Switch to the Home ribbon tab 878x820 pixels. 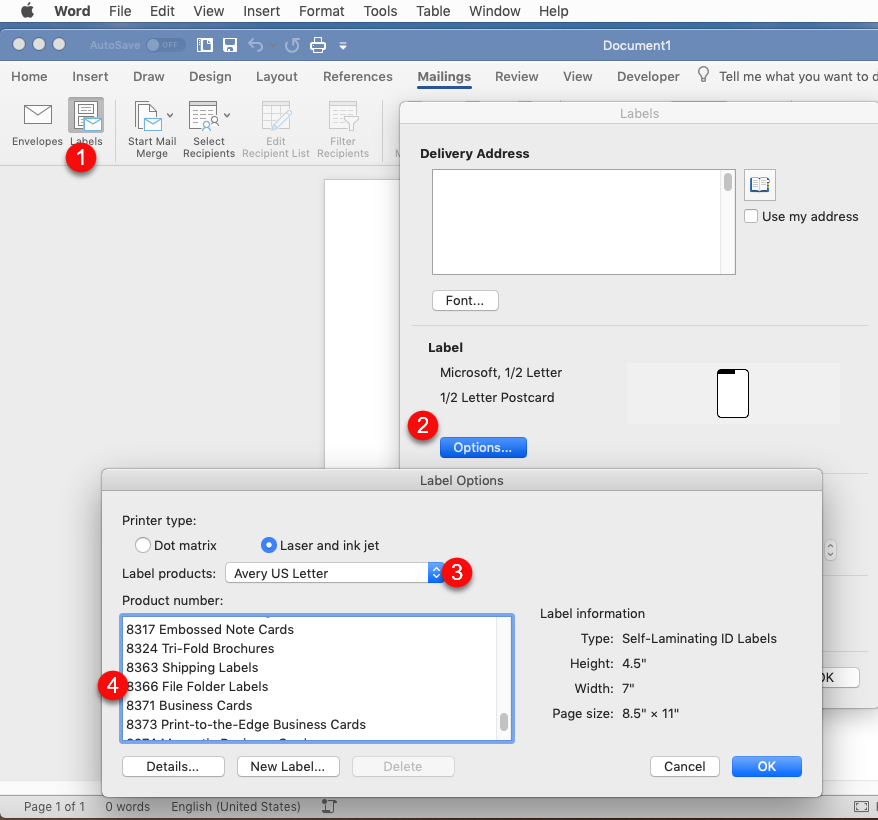pos(29,76)
